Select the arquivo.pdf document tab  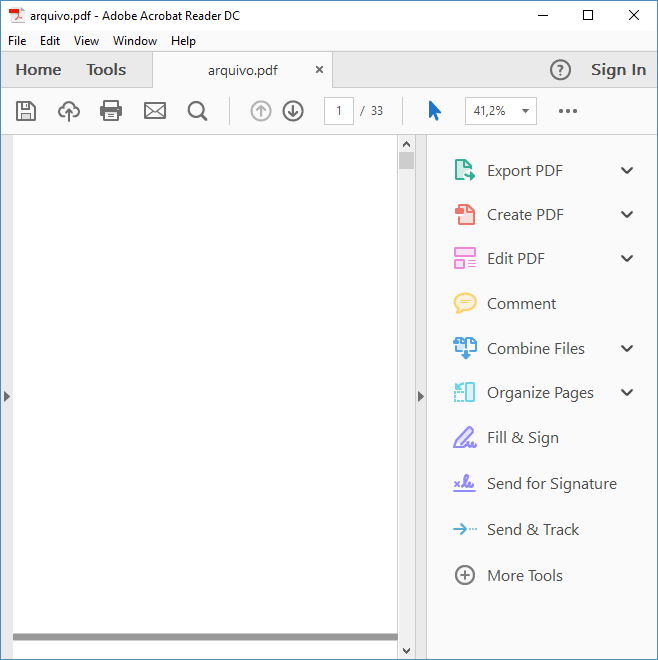242,70
